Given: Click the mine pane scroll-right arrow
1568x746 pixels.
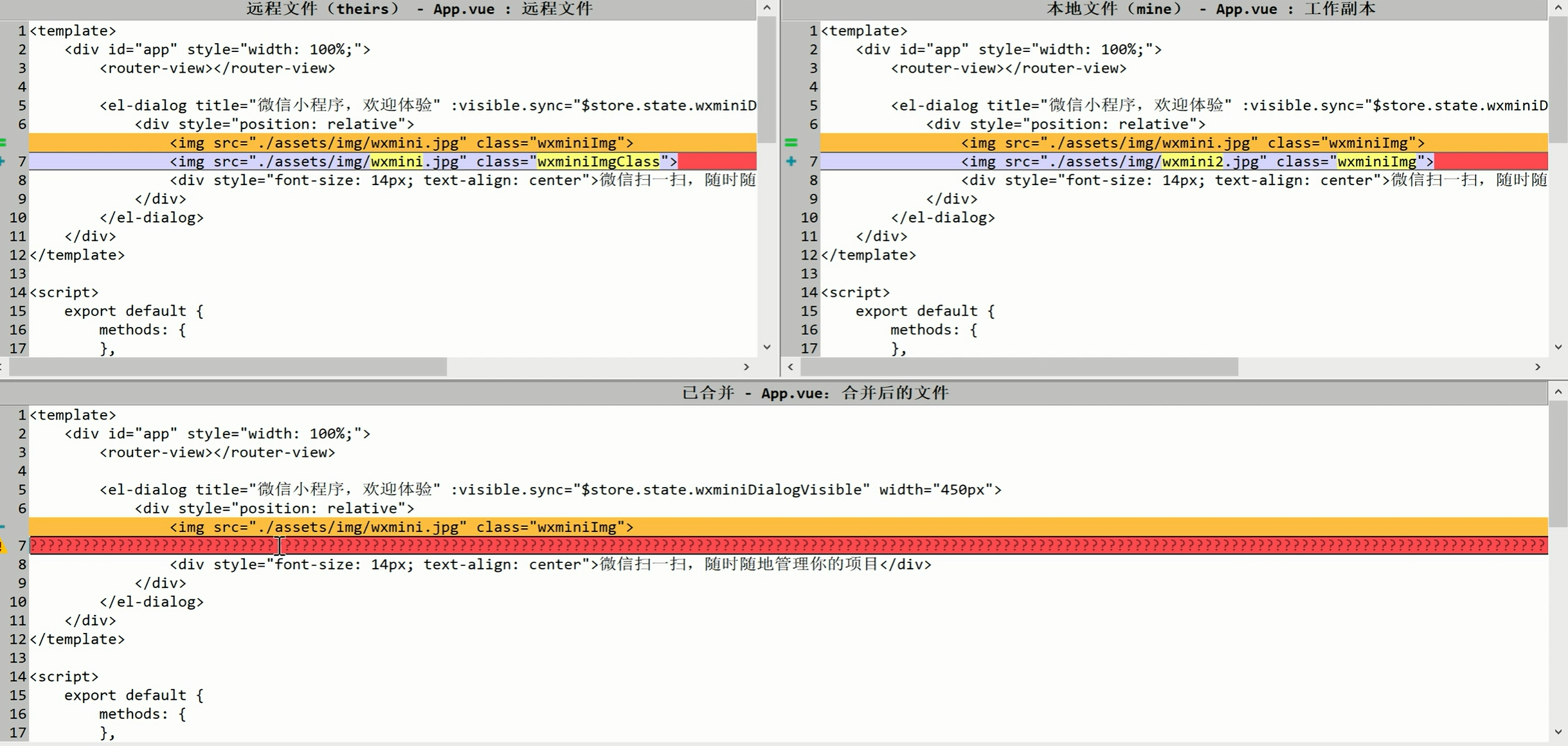Looking at the screenshot, I should 1538,367.
